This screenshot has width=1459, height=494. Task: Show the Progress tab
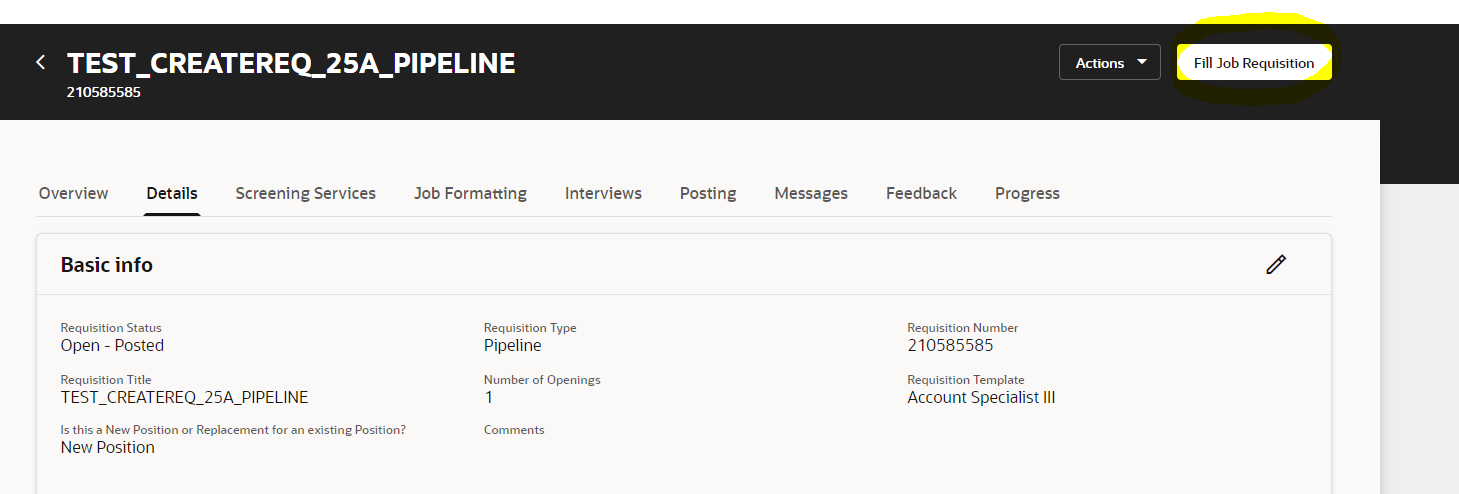[x=1027, y=193]
